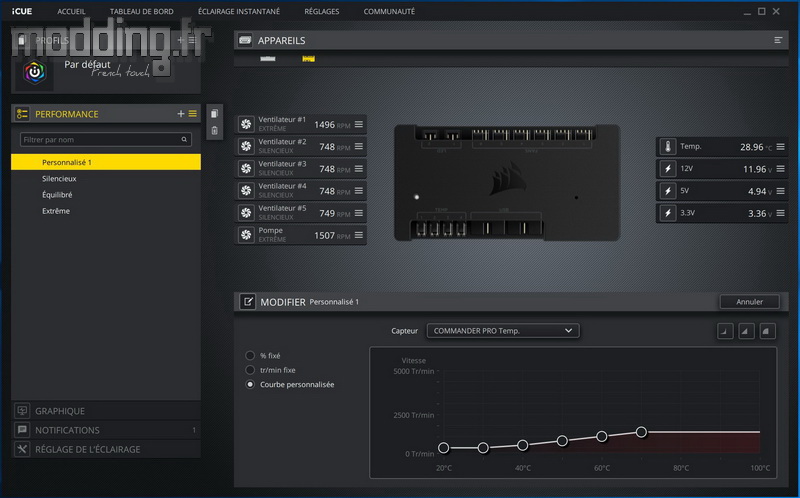Image resolution: width=800 pixels, height=498 pixels.
Task: Open the Réglage de l'éclairage section
Action: (x=106, y=449)
